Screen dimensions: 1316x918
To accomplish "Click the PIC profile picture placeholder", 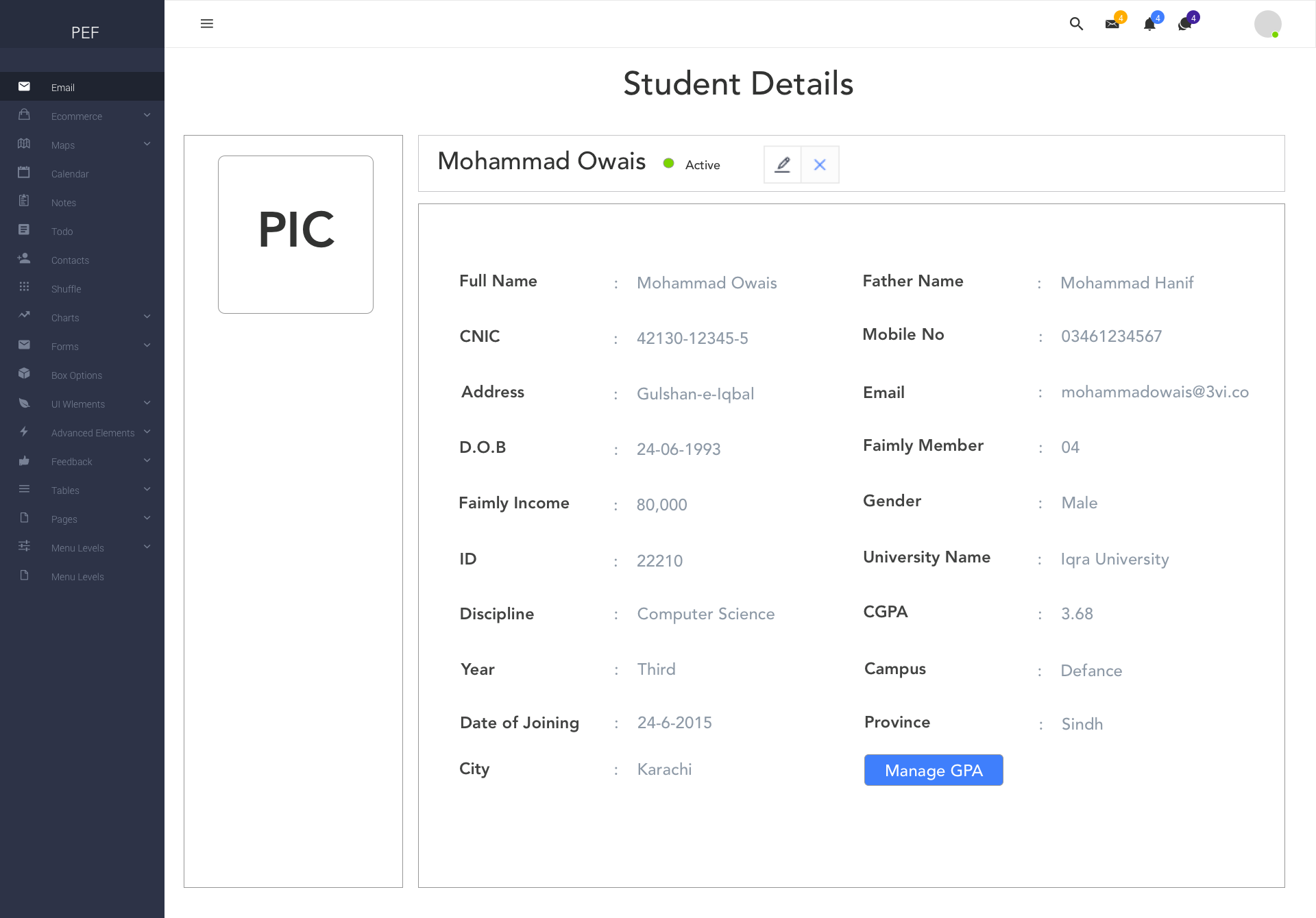I will (x=295, y=234).
